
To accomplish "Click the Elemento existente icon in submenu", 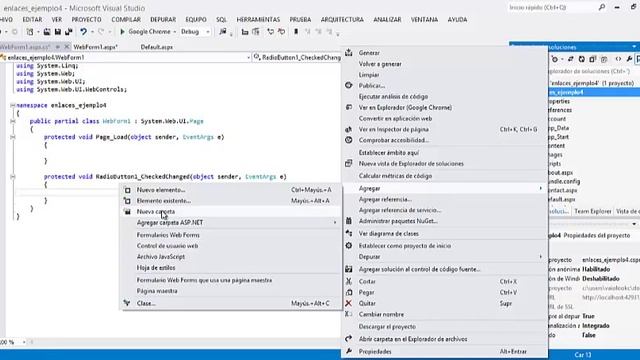I will [127, 201].
